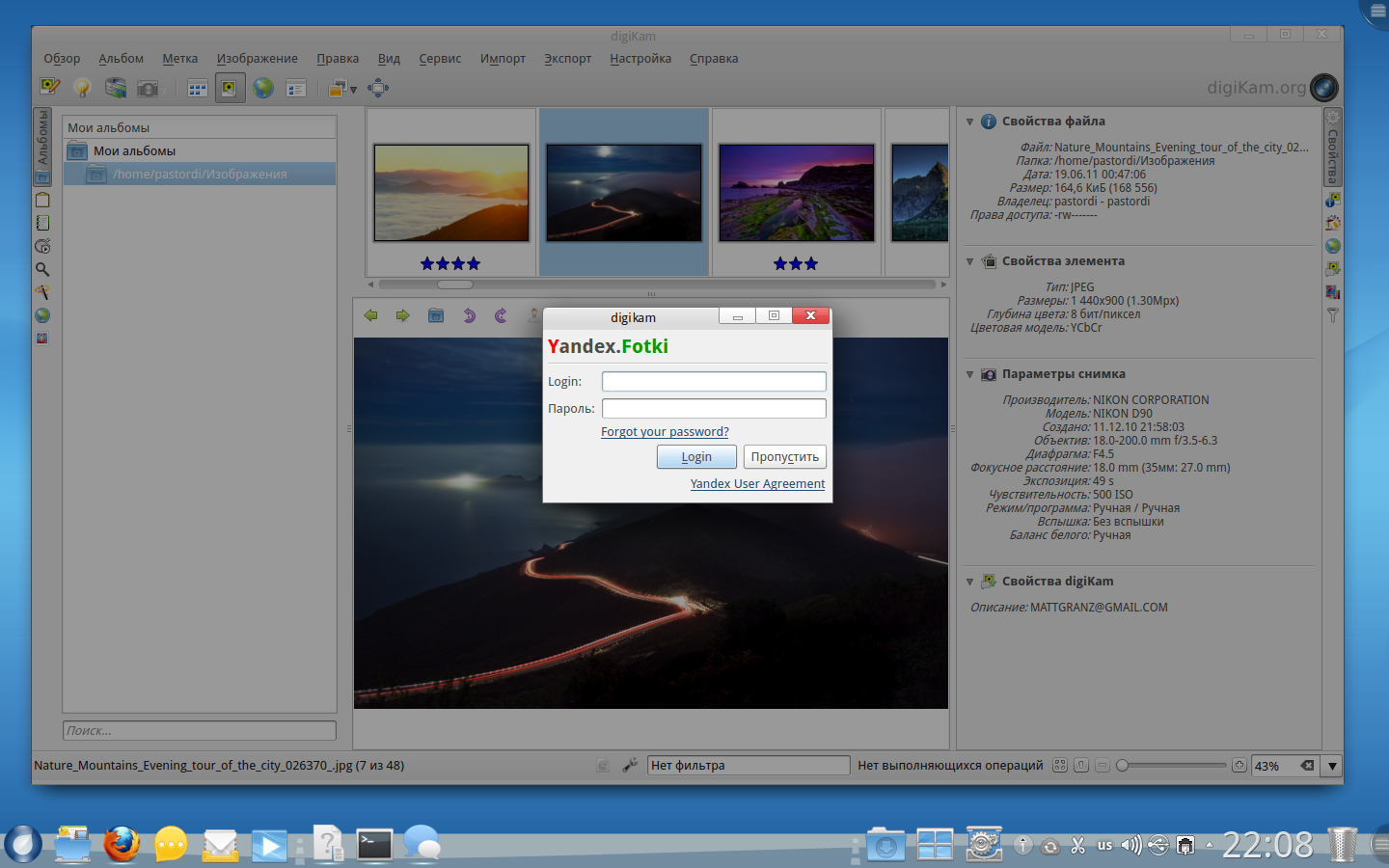The height and width of the screenshot is (868, 1389).
Task: Open the image editor from the toolbar
Action: point(50,88)
